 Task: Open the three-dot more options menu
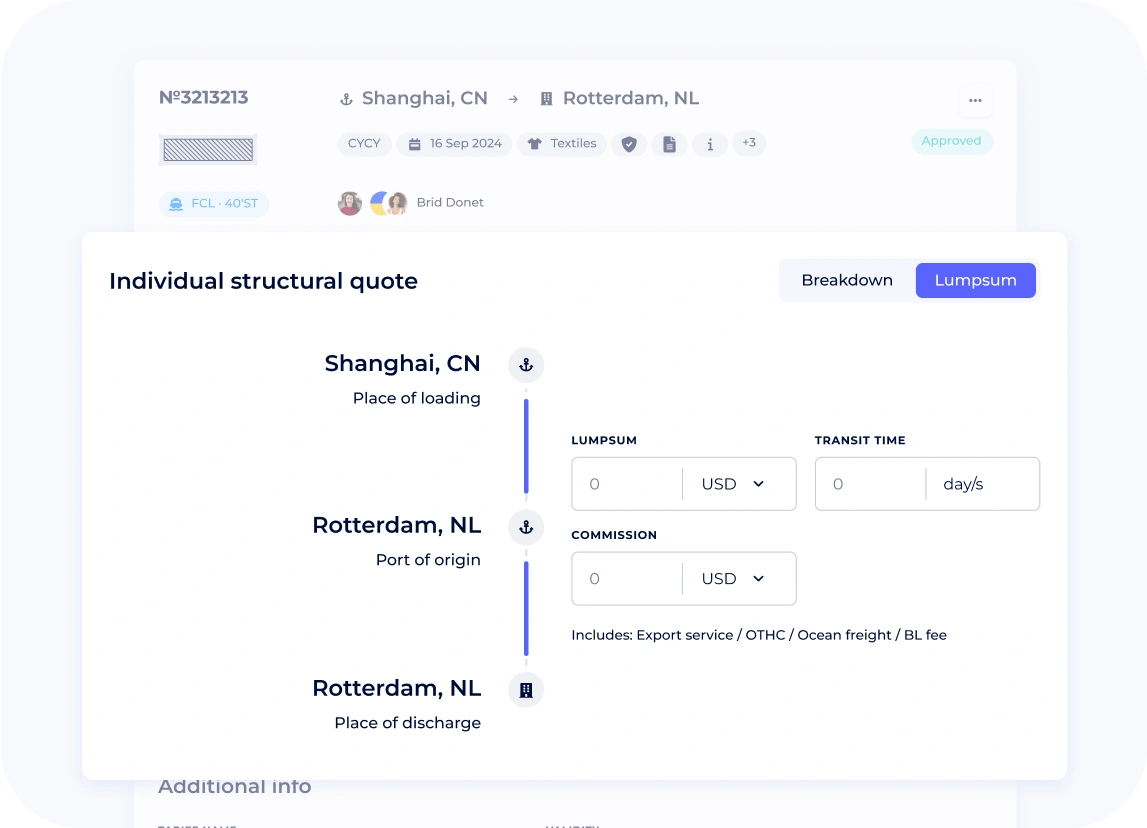tap(975, 100)
